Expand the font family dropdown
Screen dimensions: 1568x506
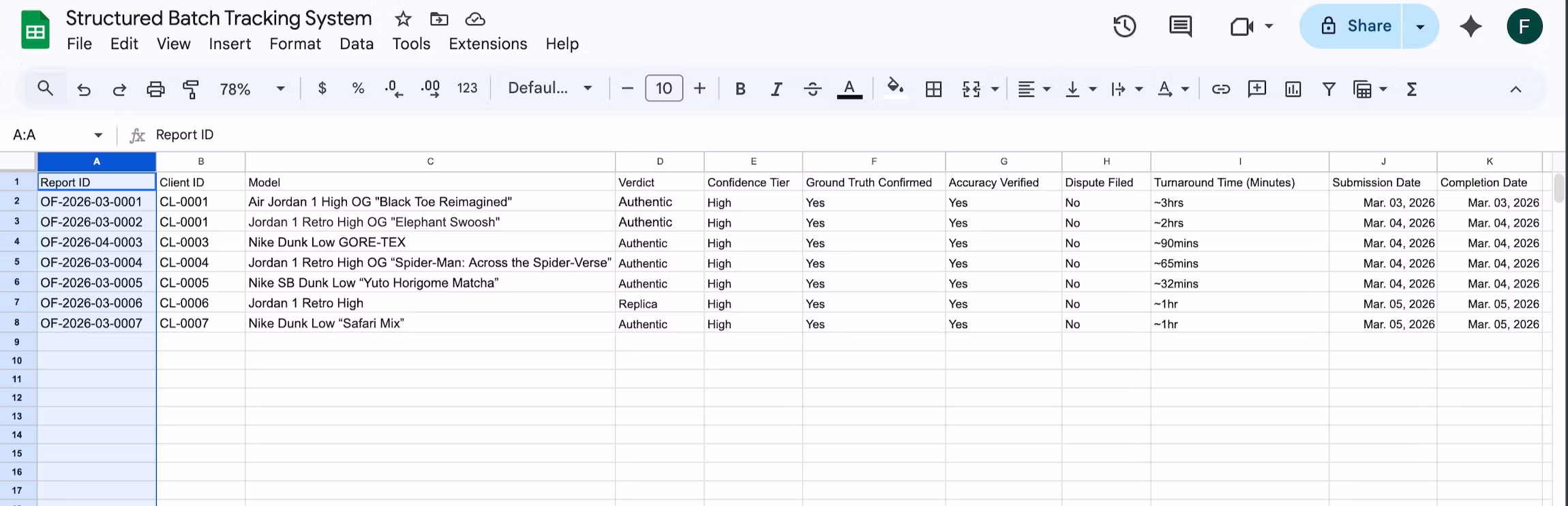(549, 88)
